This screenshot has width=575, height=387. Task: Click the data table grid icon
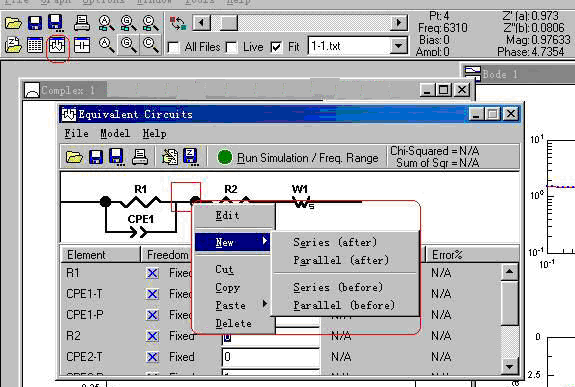click(35, 45)
